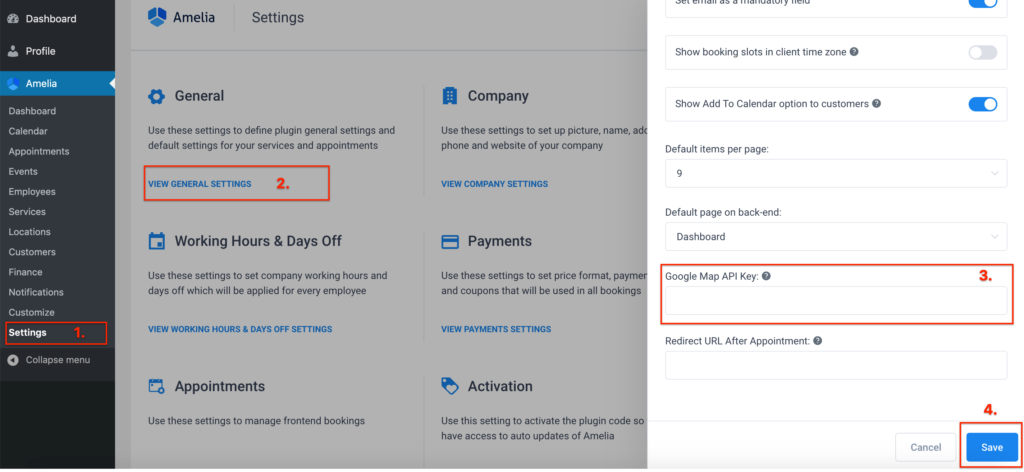Open Default page on back-end dropdown
The height and width of the screenshot is (472, 1024).
[836, 236]
